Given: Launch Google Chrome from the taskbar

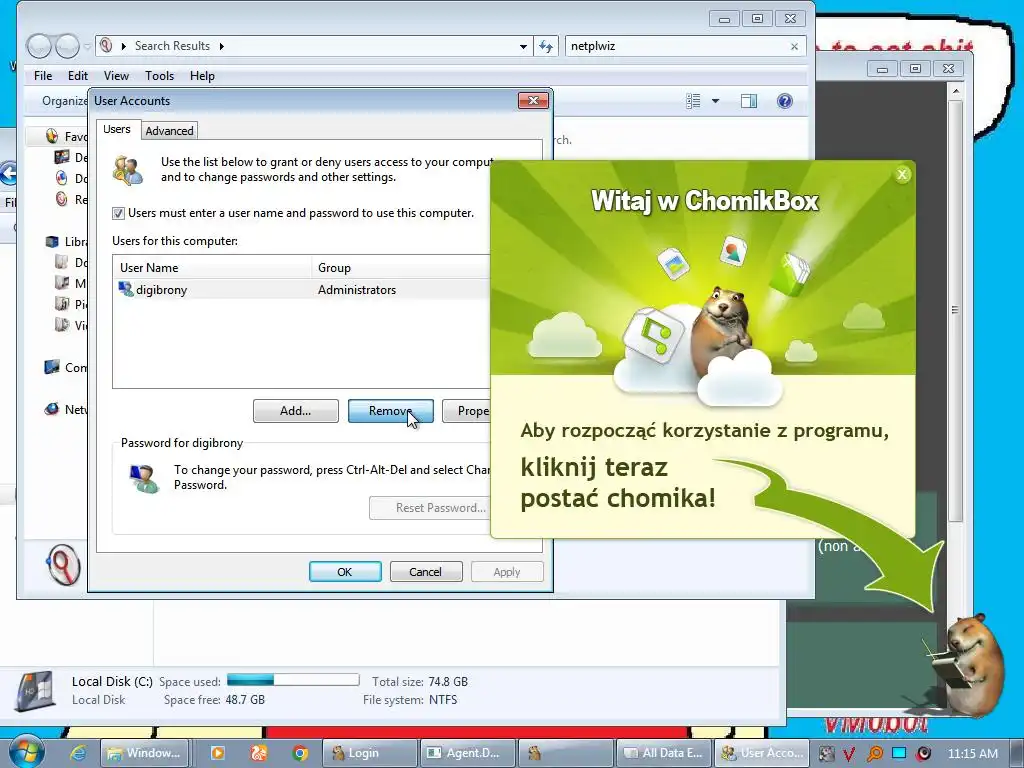Looking at the screenshot, I should pyautogui.click(x=300, y=753).
